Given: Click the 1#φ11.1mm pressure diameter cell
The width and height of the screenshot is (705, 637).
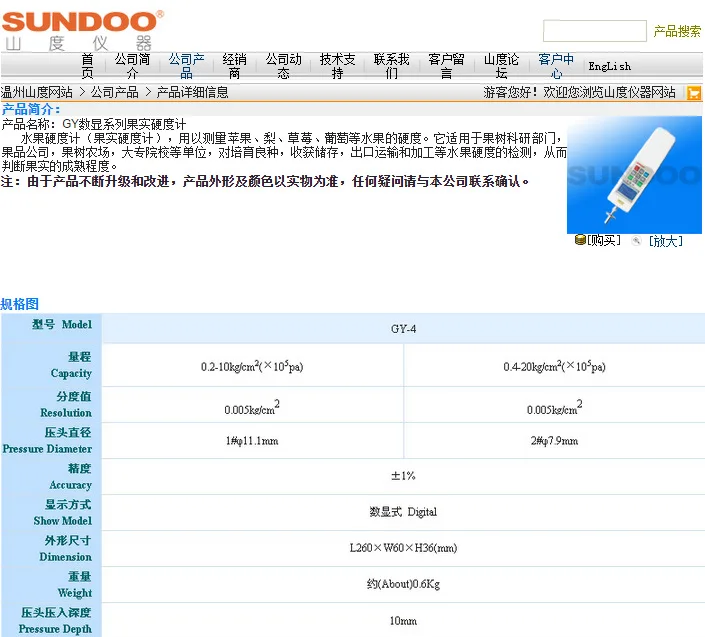Looking at the screenshot, I should coord(252,441).
